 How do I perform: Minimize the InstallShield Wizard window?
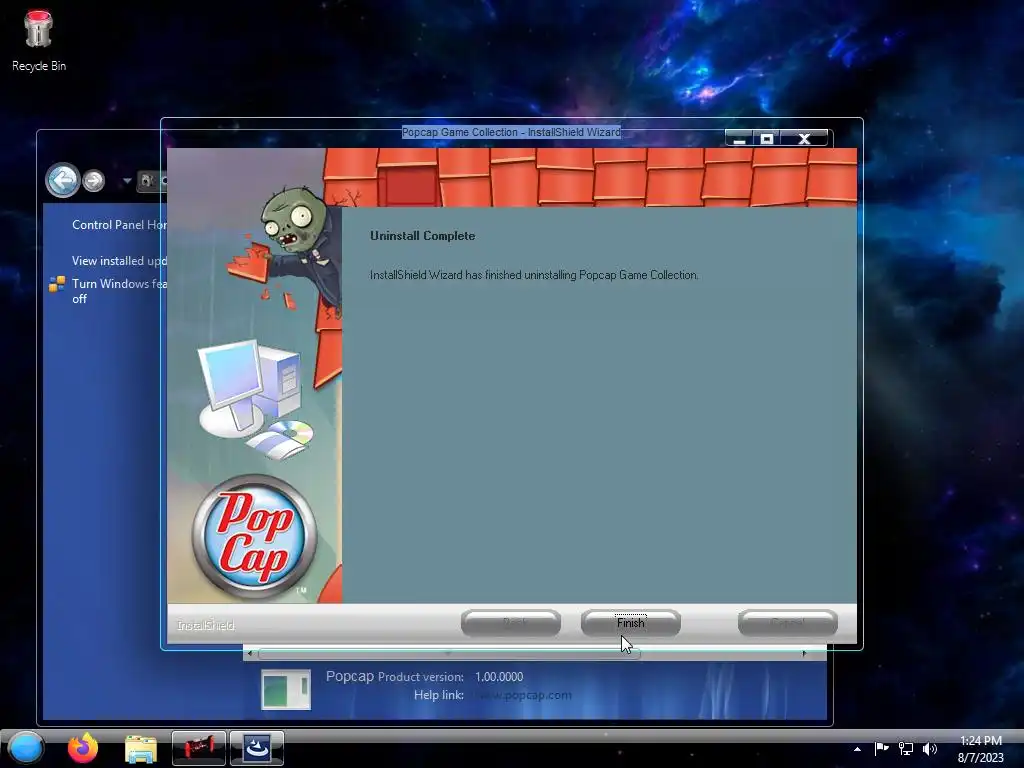click(739, 138)
